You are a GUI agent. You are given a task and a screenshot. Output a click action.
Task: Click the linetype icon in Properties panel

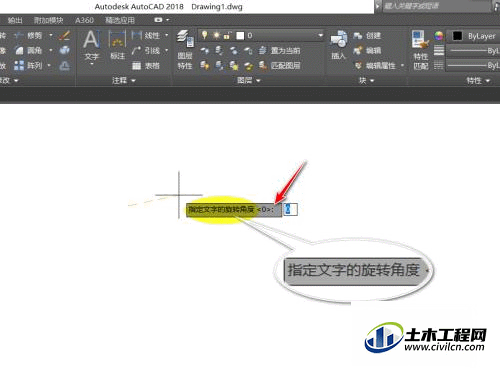439,65
